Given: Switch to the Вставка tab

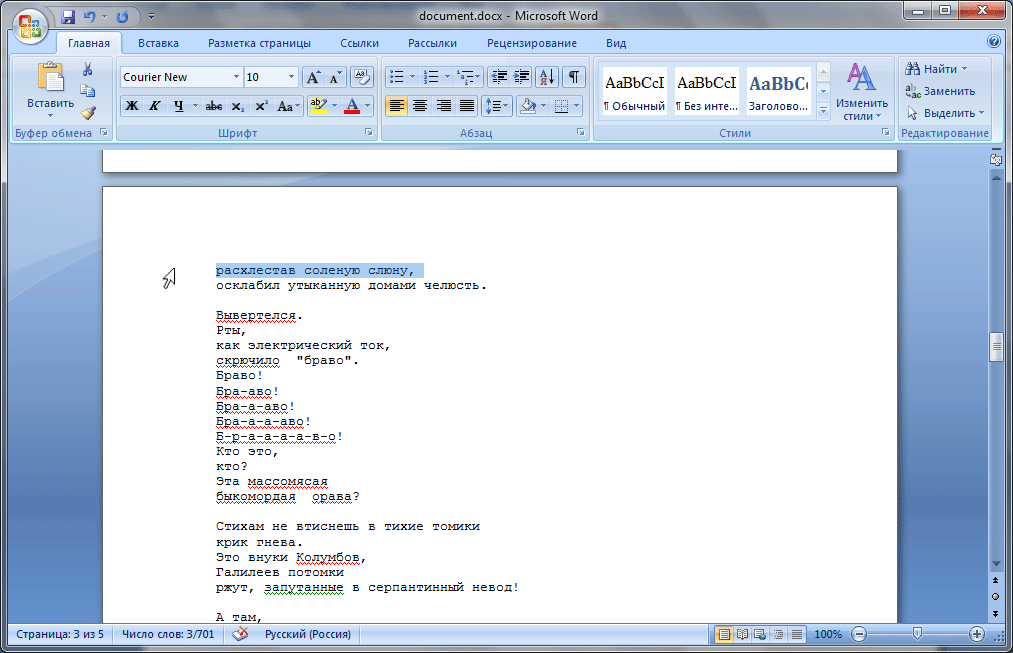Looking at the screenshot, I should pos(158,43).
